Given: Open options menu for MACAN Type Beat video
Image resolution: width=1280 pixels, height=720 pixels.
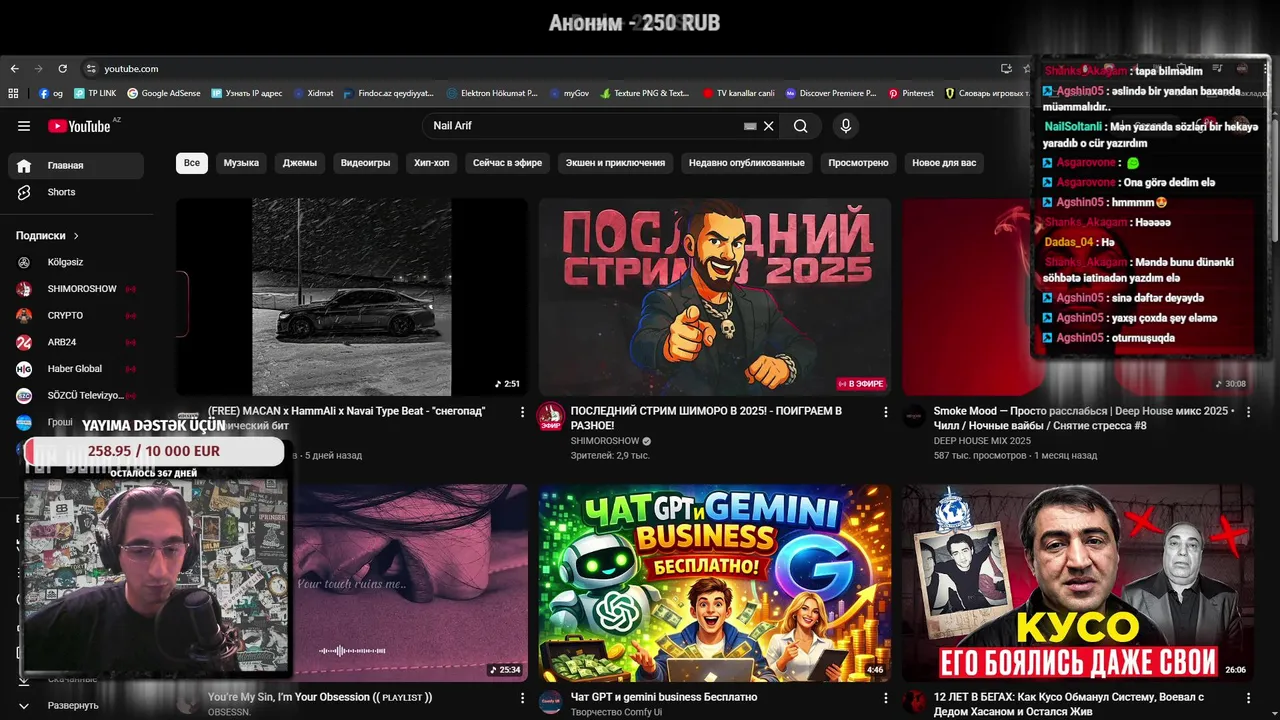Looking at the screenshot, I should coord(522,412).
